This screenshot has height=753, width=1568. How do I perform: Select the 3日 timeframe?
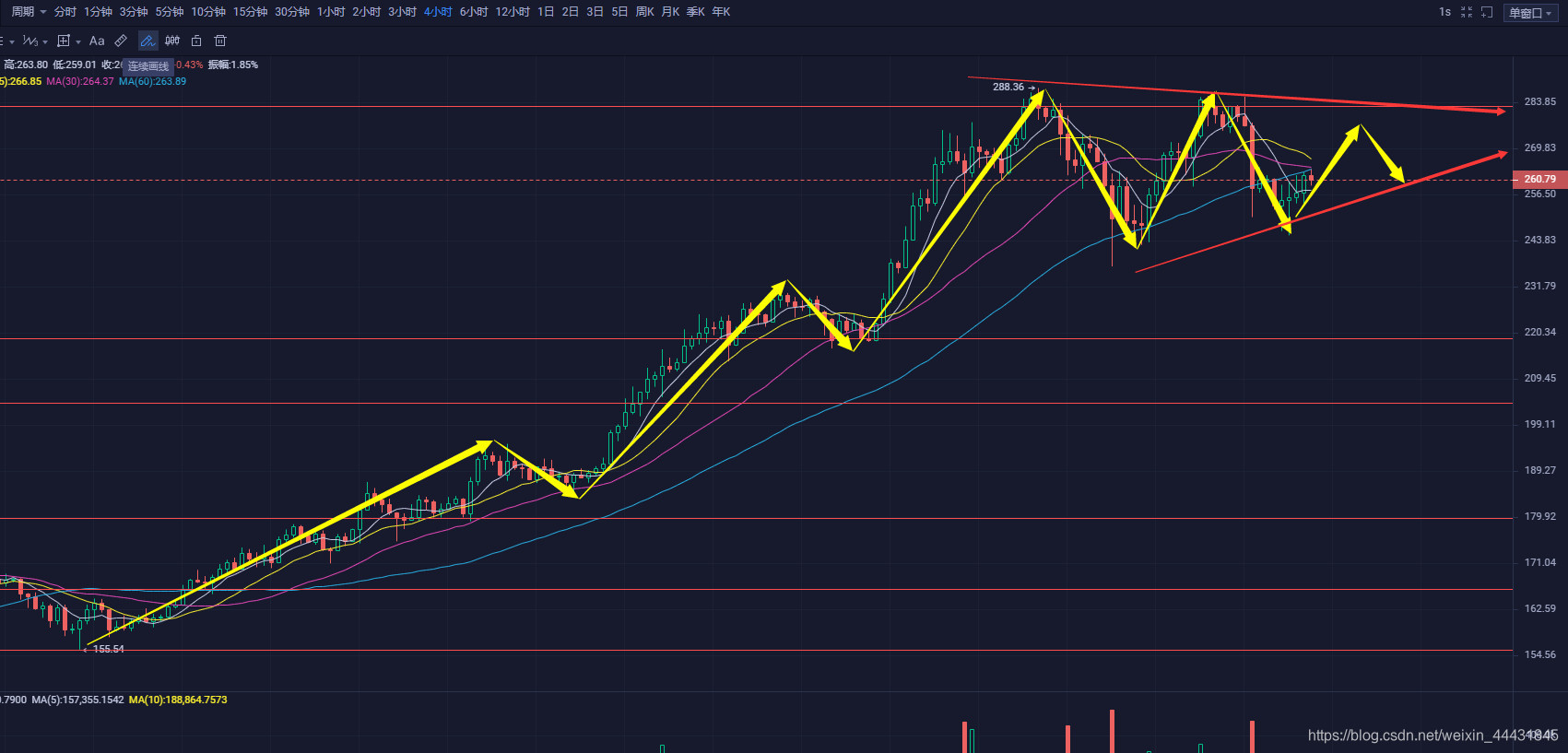pyautogui.click(x=595, y=12)
